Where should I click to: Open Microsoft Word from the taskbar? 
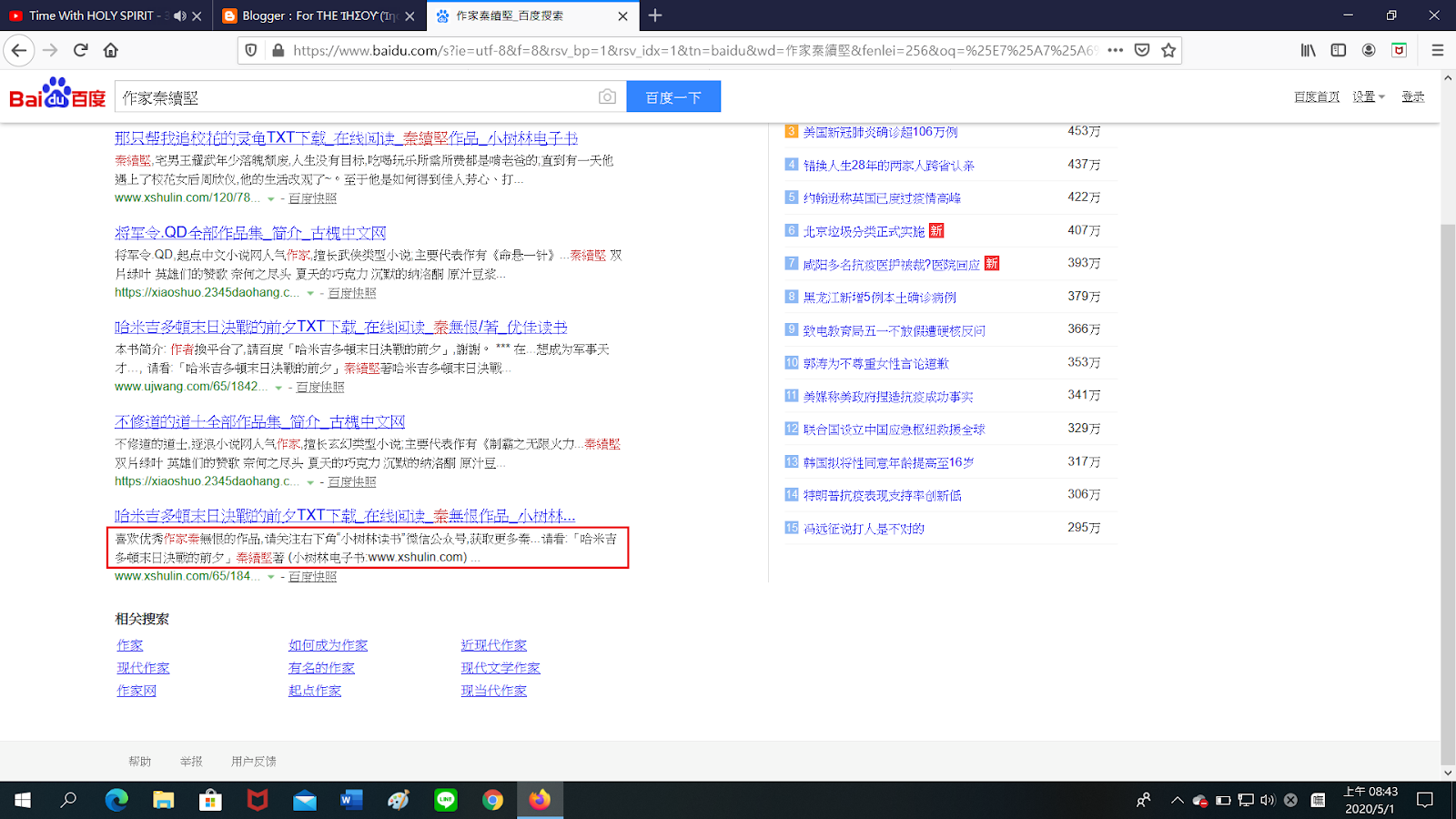[351, 800]
